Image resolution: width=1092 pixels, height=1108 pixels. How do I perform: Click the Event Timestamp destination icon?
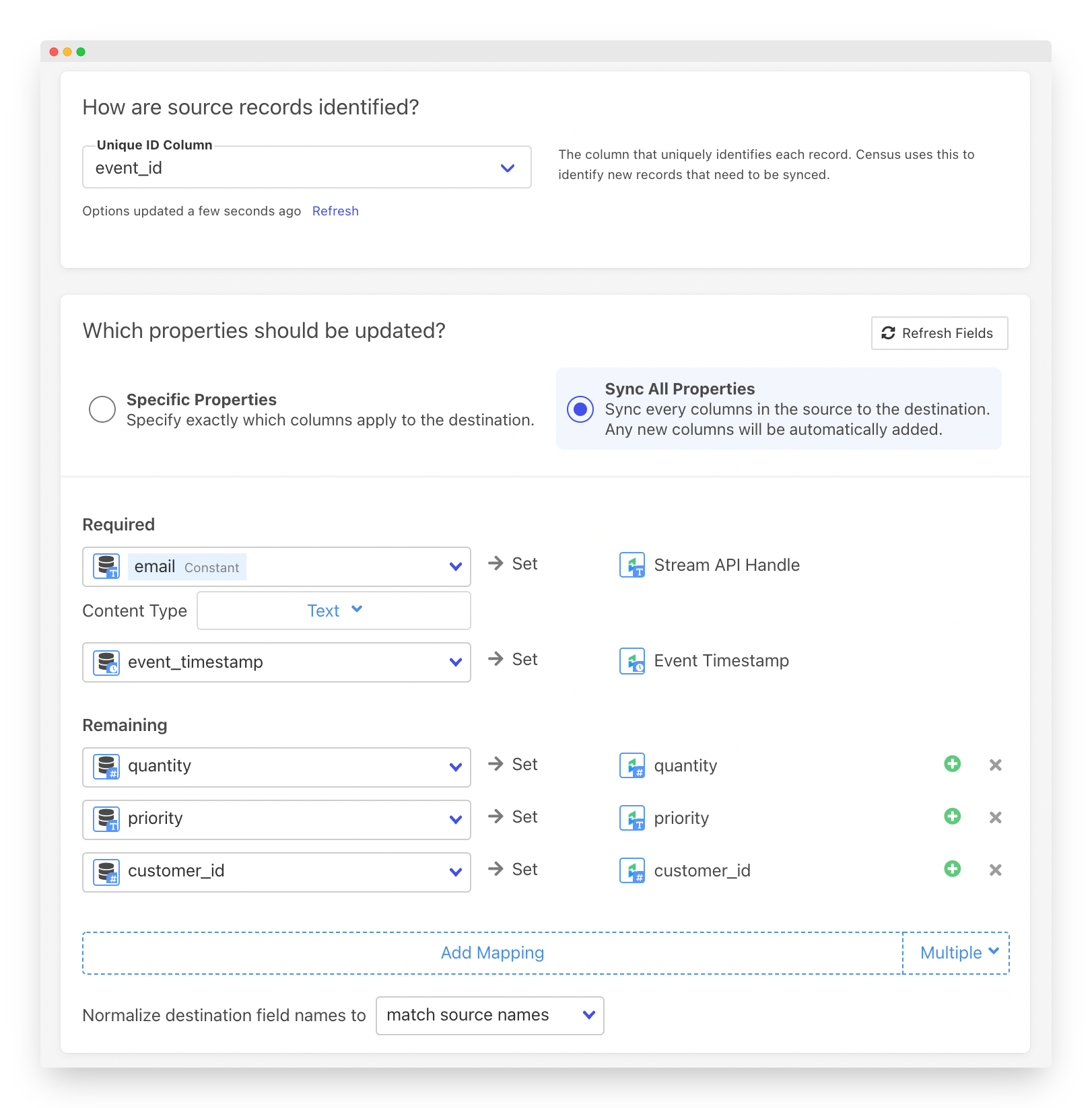pyautogui.click(x=632, y=661)
